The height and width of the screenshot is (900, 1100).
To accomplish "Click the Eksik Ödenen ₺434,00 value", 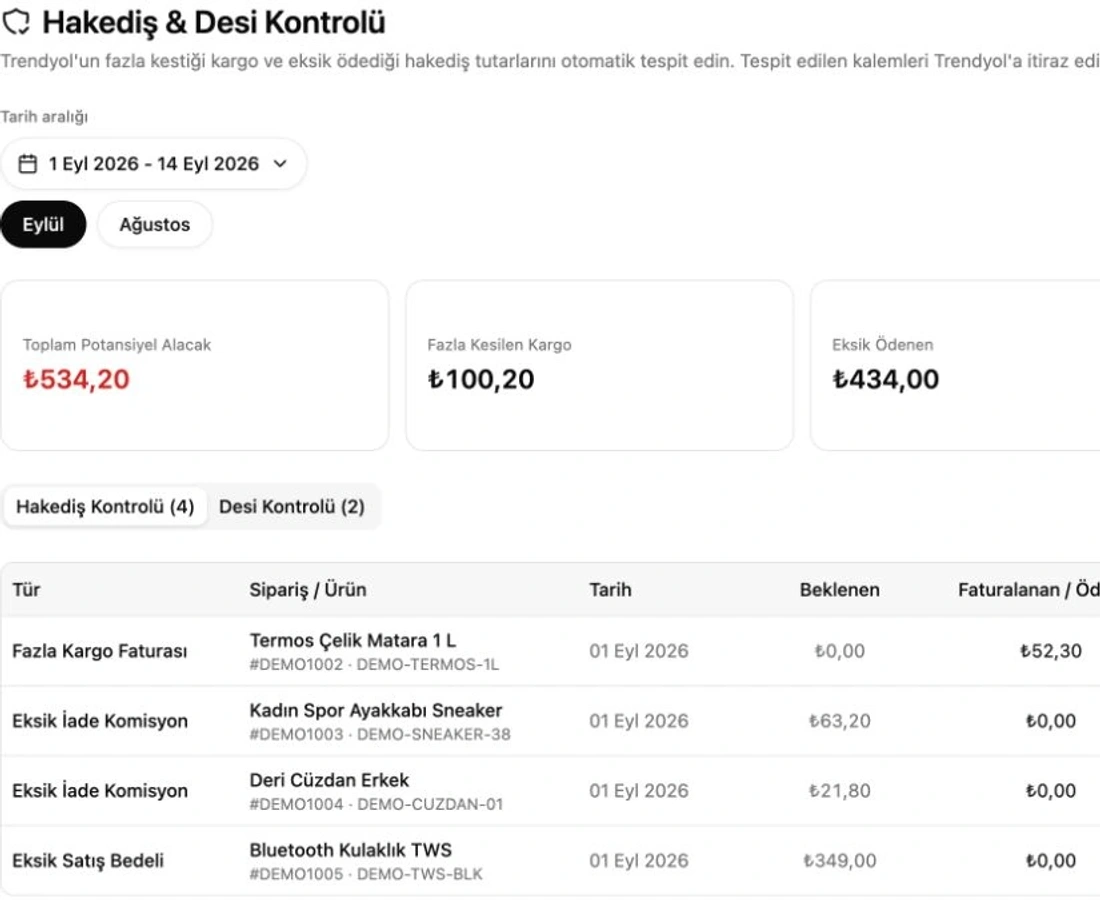I will [x=885, y=380].
